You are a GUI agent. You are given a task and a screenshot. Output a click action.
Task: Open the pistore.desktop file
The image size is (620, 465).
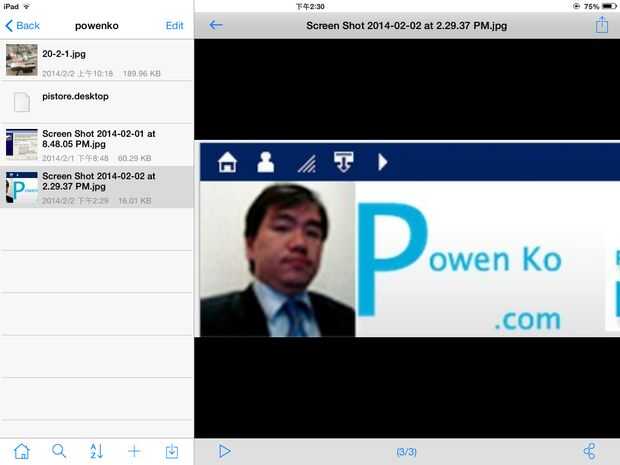coord(97,102)
